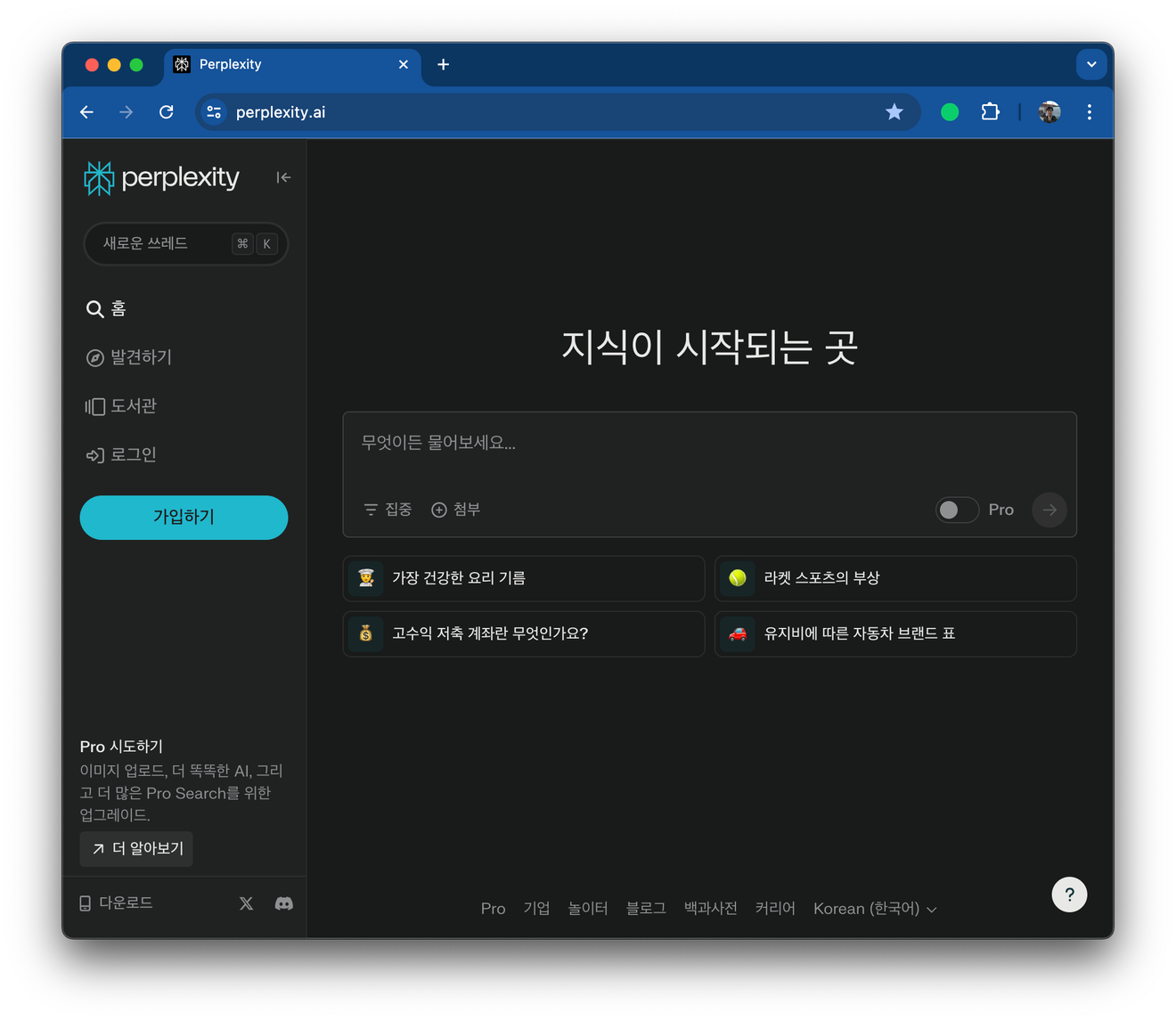Open 도서관 library icon
The width and height of the screenshot is (1176, 1021).
(x=94, y=406)
